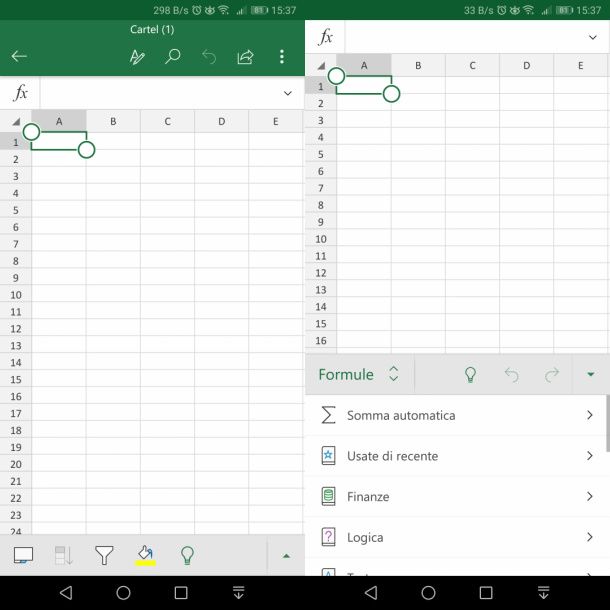Image resolution: width=610 pixels, height=610 pixels.
Task: Tap the Cartel (1) file title
Action: [152, 30]
